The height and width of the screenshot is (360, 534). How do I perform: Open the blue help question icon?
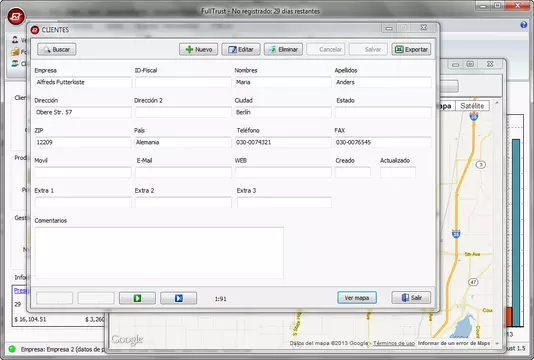[524, 25]
